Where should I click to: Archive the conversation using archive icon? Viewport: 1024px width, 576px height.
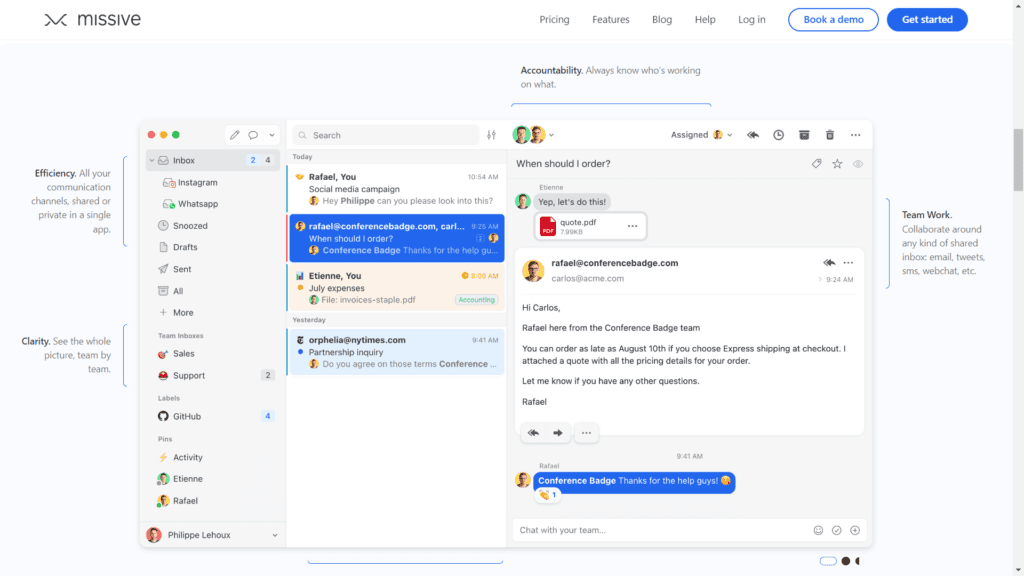coord(804,135)
